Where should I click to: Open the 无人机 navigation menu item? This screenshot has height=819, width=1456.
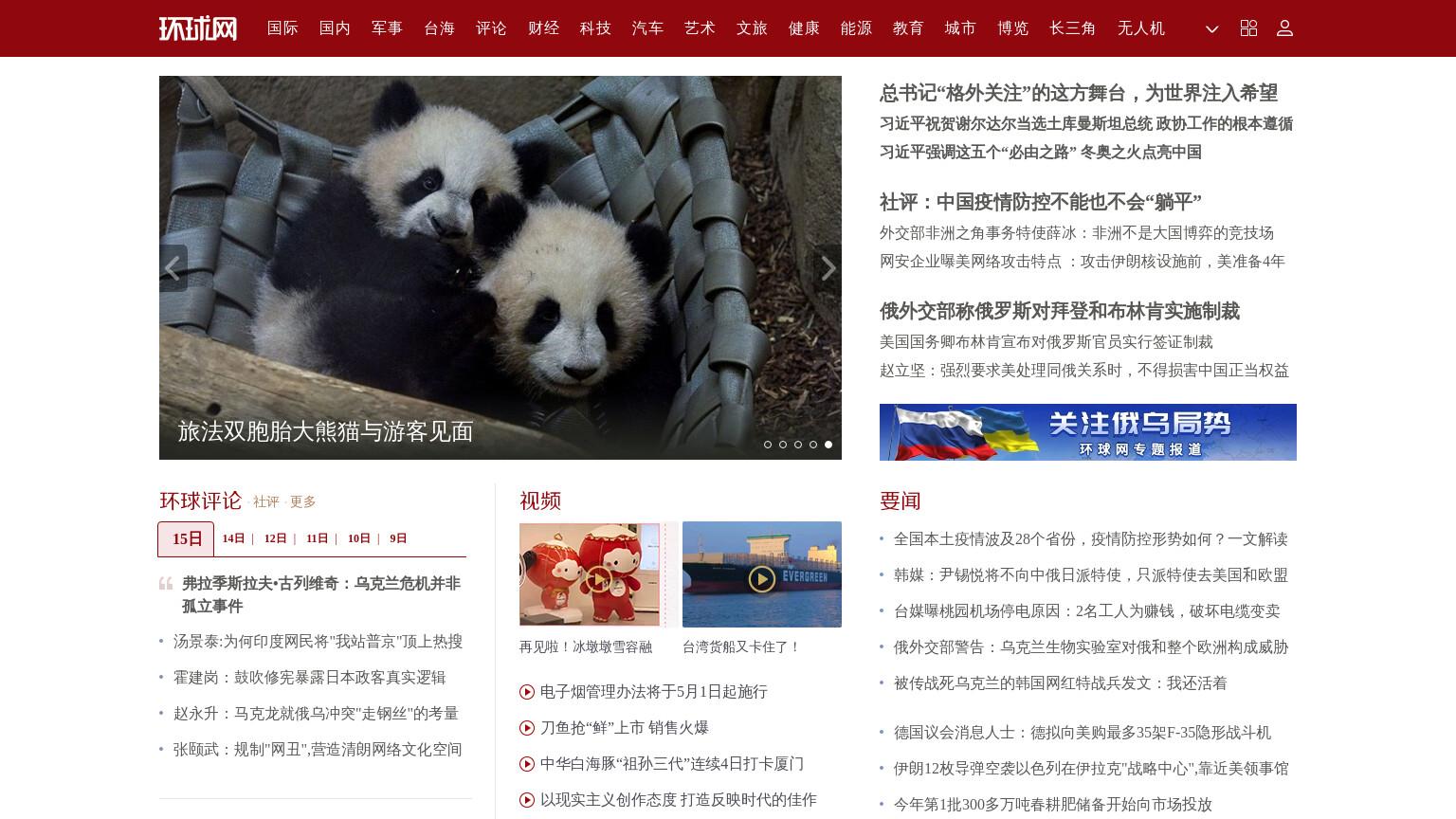pyautogui.click(x=1140, y=28)
